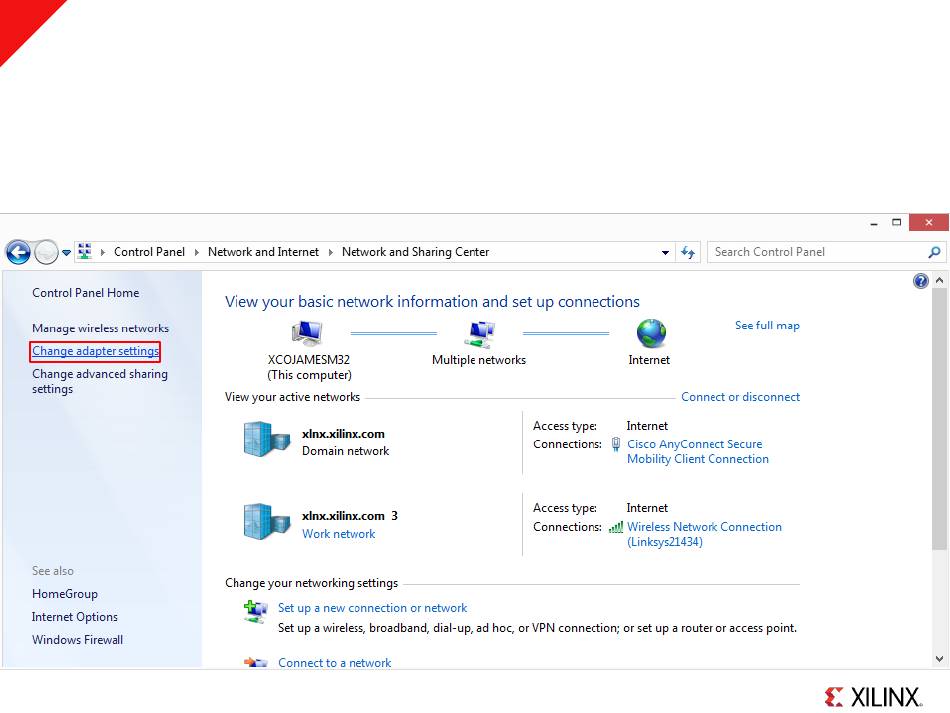Viewport: 950px width, 713px height.
Task: Click the Control Panel icon in address bar
Action: click(85, 251)
